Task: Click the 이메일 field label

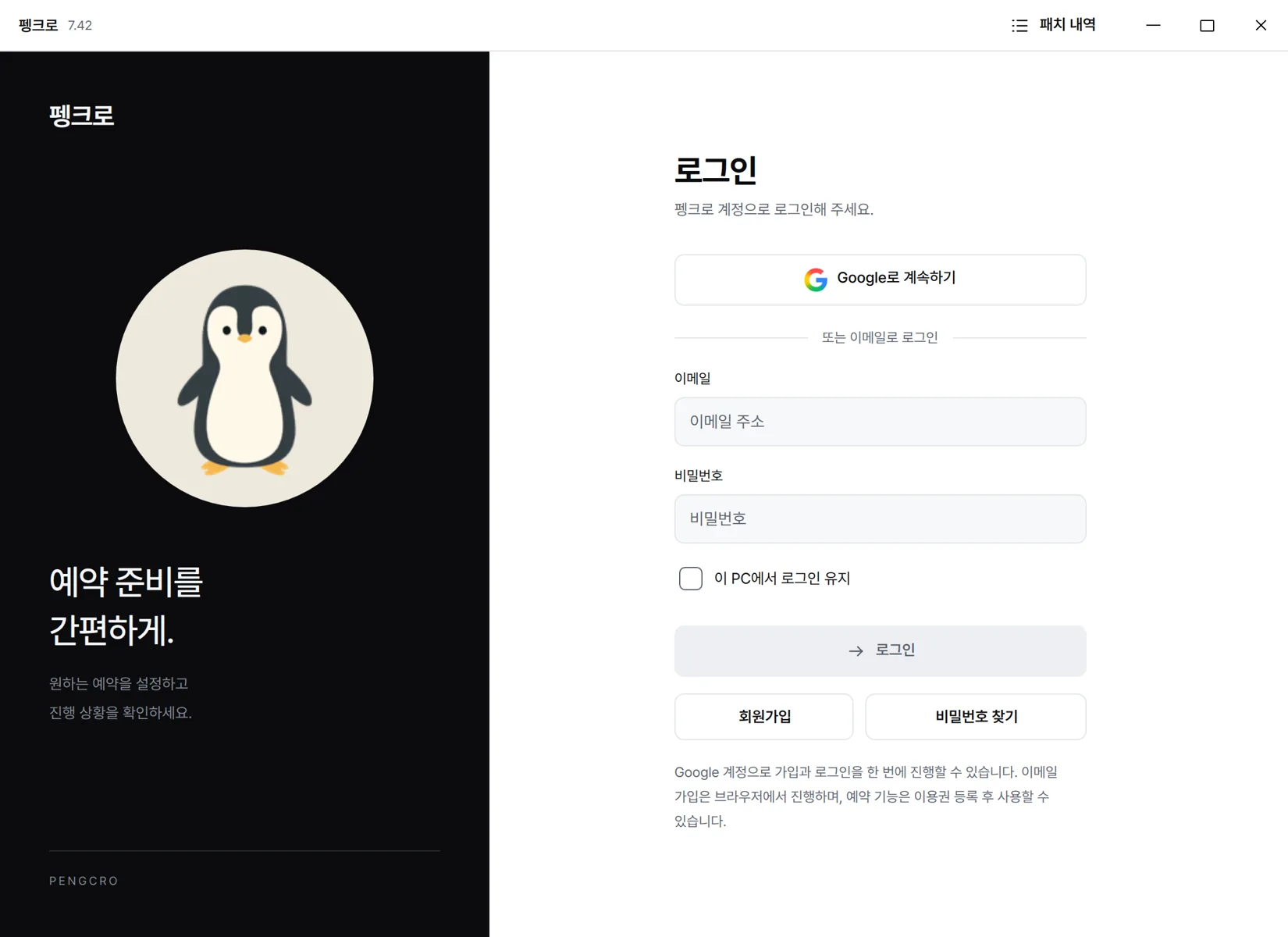Action: click(692, 378)
